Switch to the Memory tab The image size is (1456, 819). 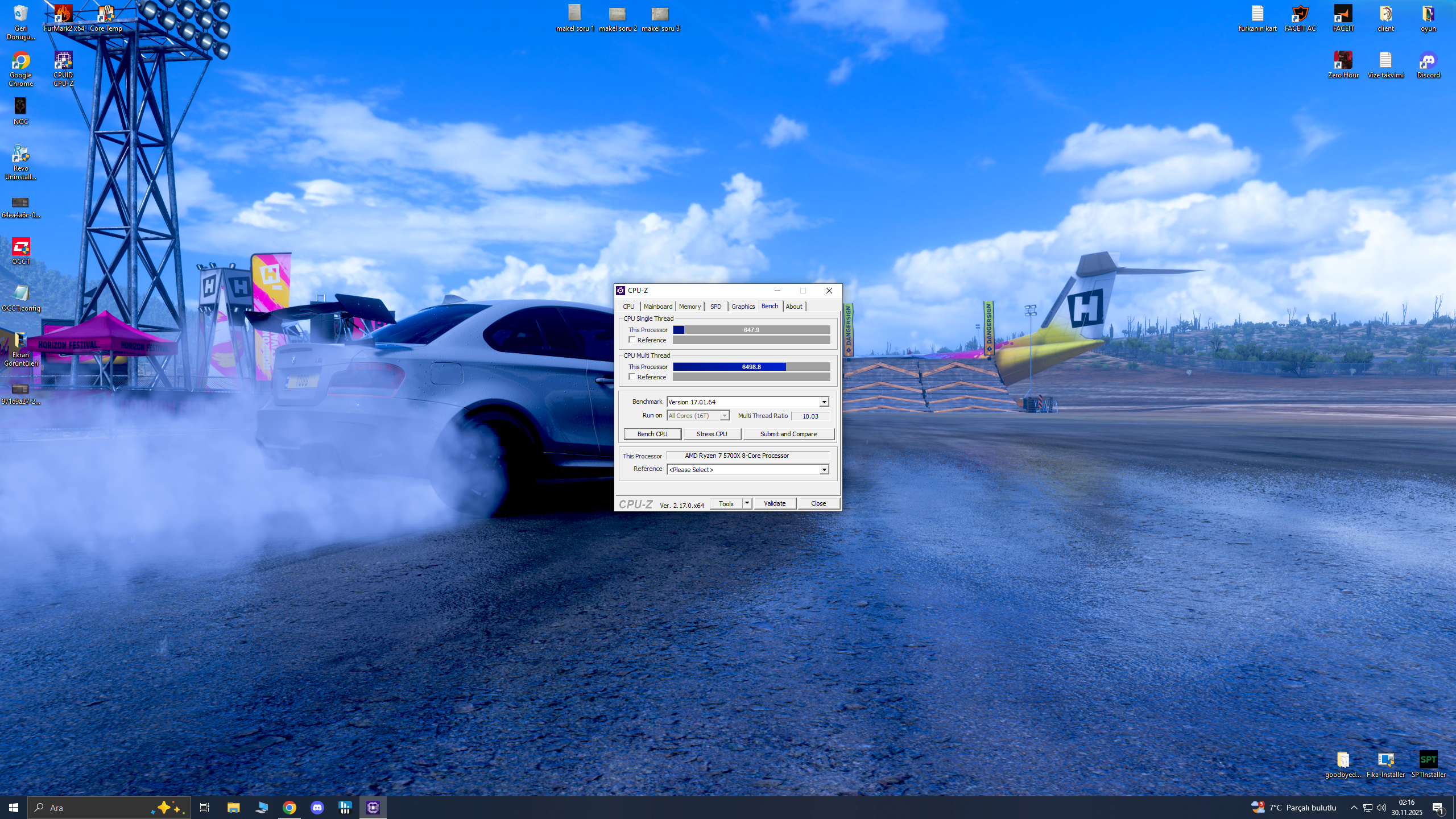[689, 307]
